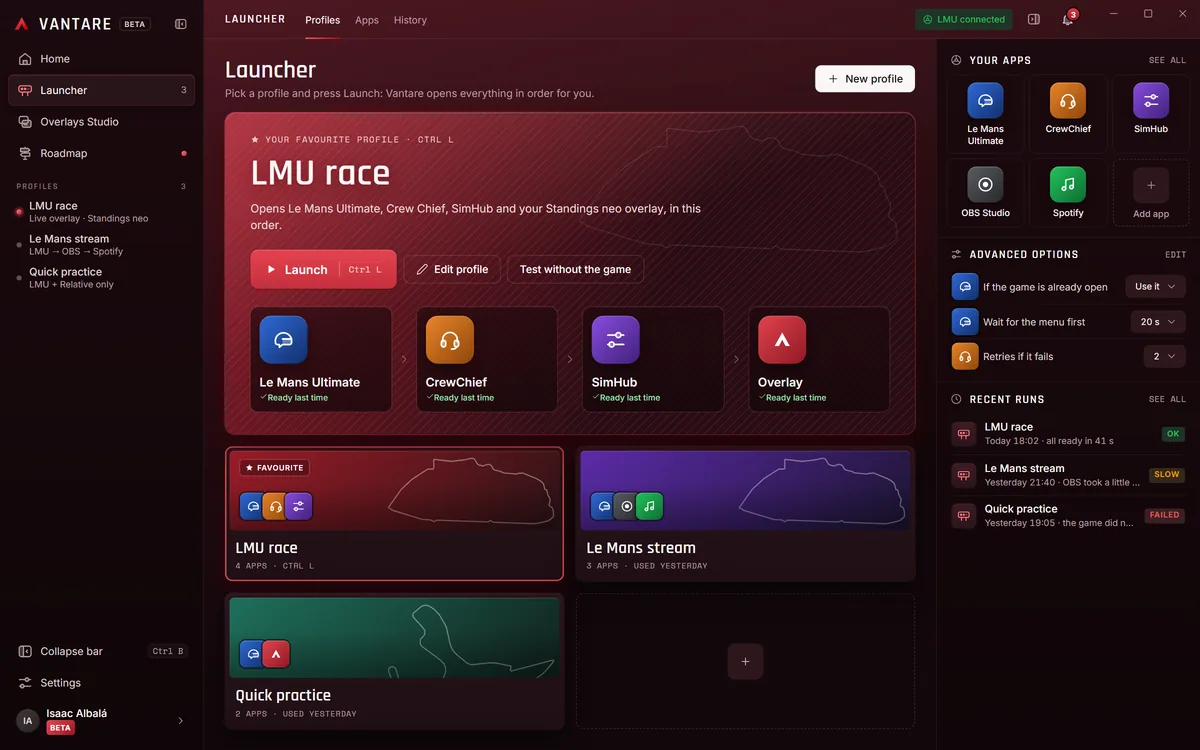This screenshot has height=750, width=1200.
Task: Open Overlays Studio from sidebar
Action: tap(101, 122)
